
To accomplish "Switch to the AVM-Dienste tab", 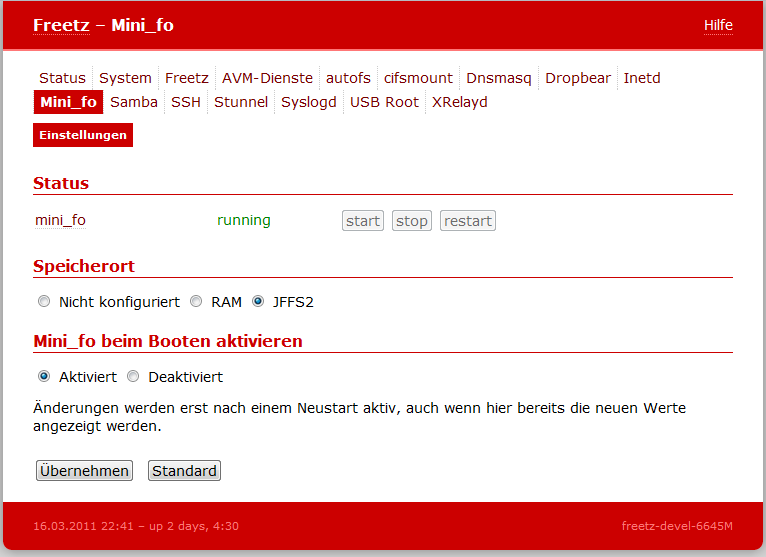I will pyautogui.click(x=267, y=78).
